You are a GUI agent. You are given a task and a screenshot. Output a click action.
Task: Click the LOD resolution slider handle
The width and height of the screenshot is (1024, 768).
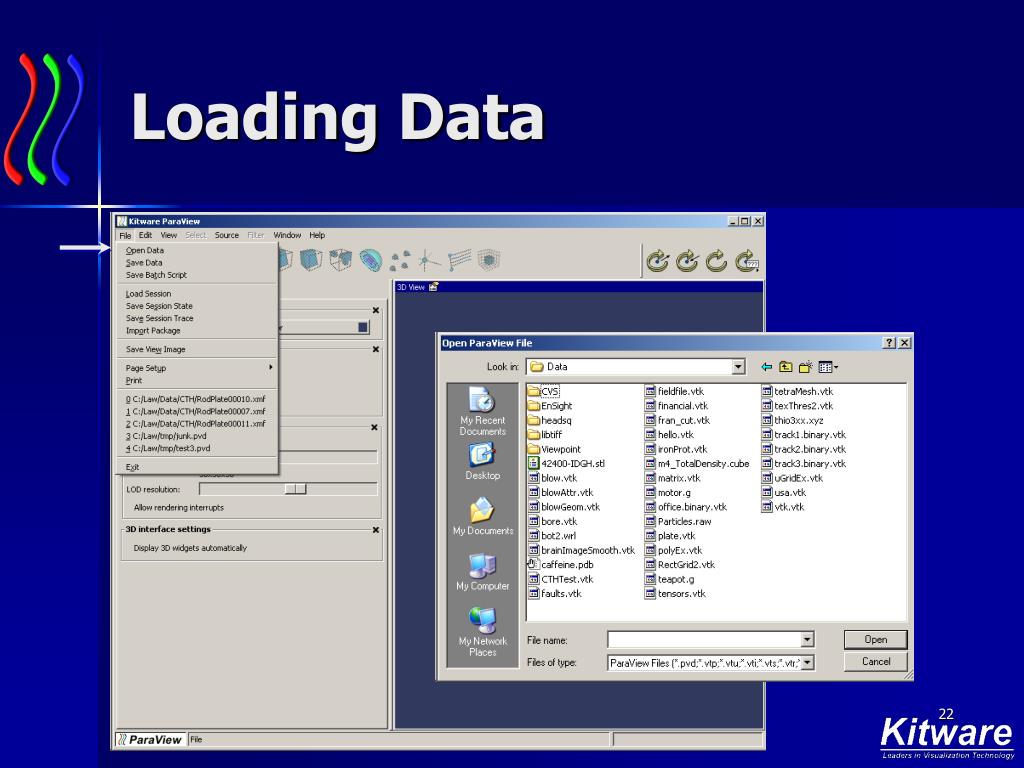pos(295,489)
